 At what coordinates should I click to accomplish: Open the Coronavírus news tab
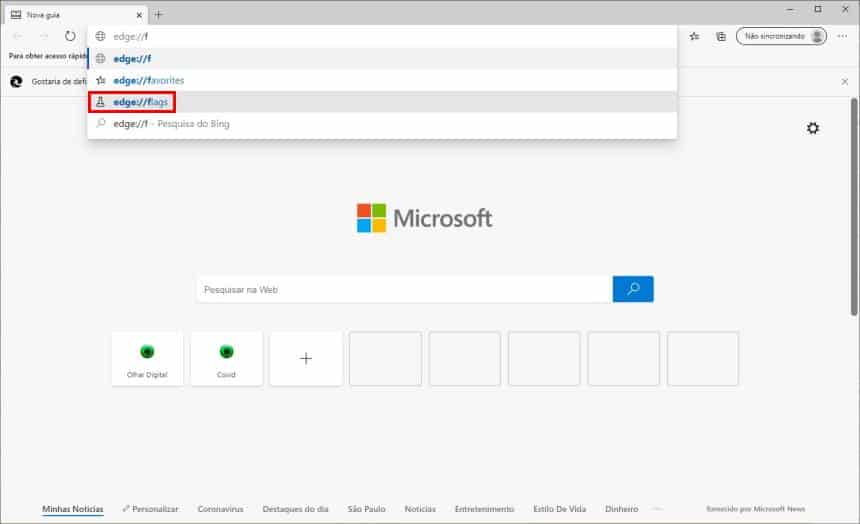220,509
